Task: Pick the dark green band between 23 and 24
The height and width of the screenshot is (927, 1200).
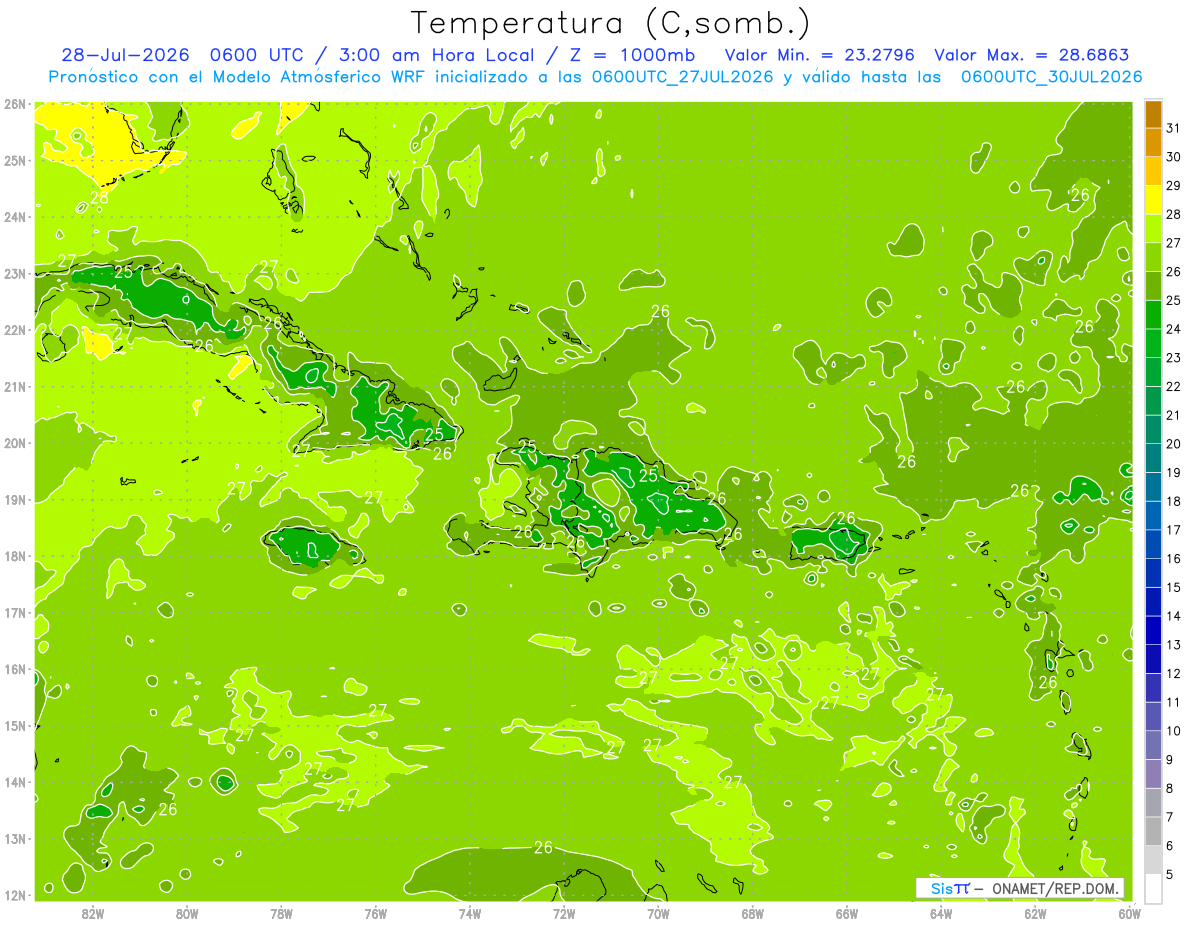Action: pyautogui.click(x=1153, y=344)
